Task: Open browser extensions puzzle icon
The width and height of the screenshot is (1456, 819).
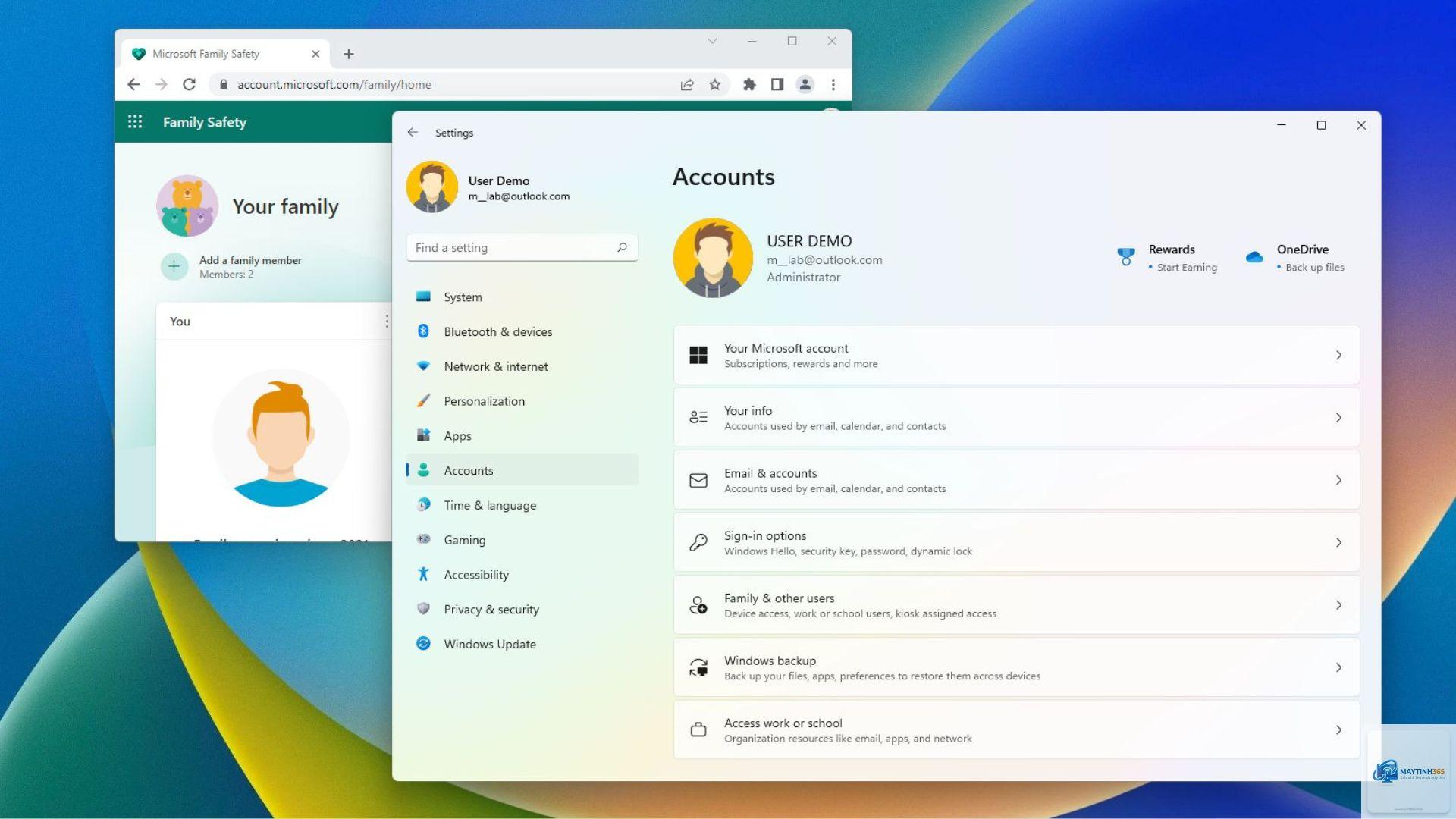Action: pyautogui.click(x=749, y=84)
